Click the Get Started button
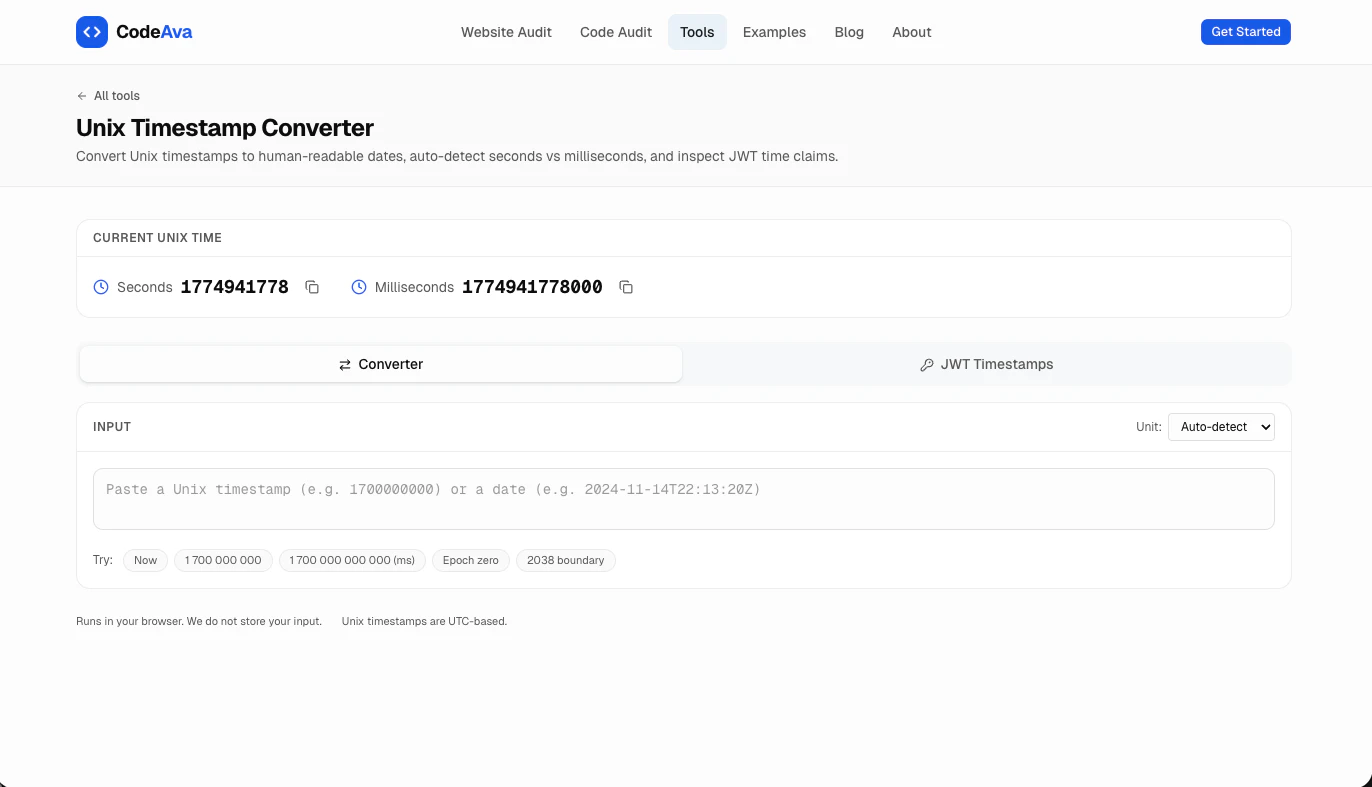The image size is (1372, 787). click(1245, 31)
